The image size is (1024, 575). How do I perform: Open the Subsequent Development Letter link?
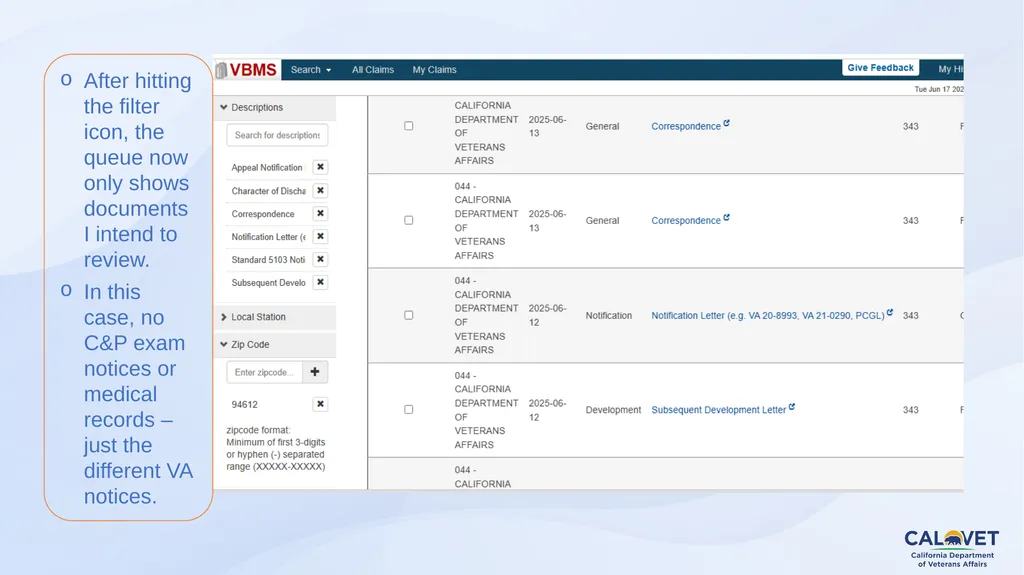click(718, 410)
